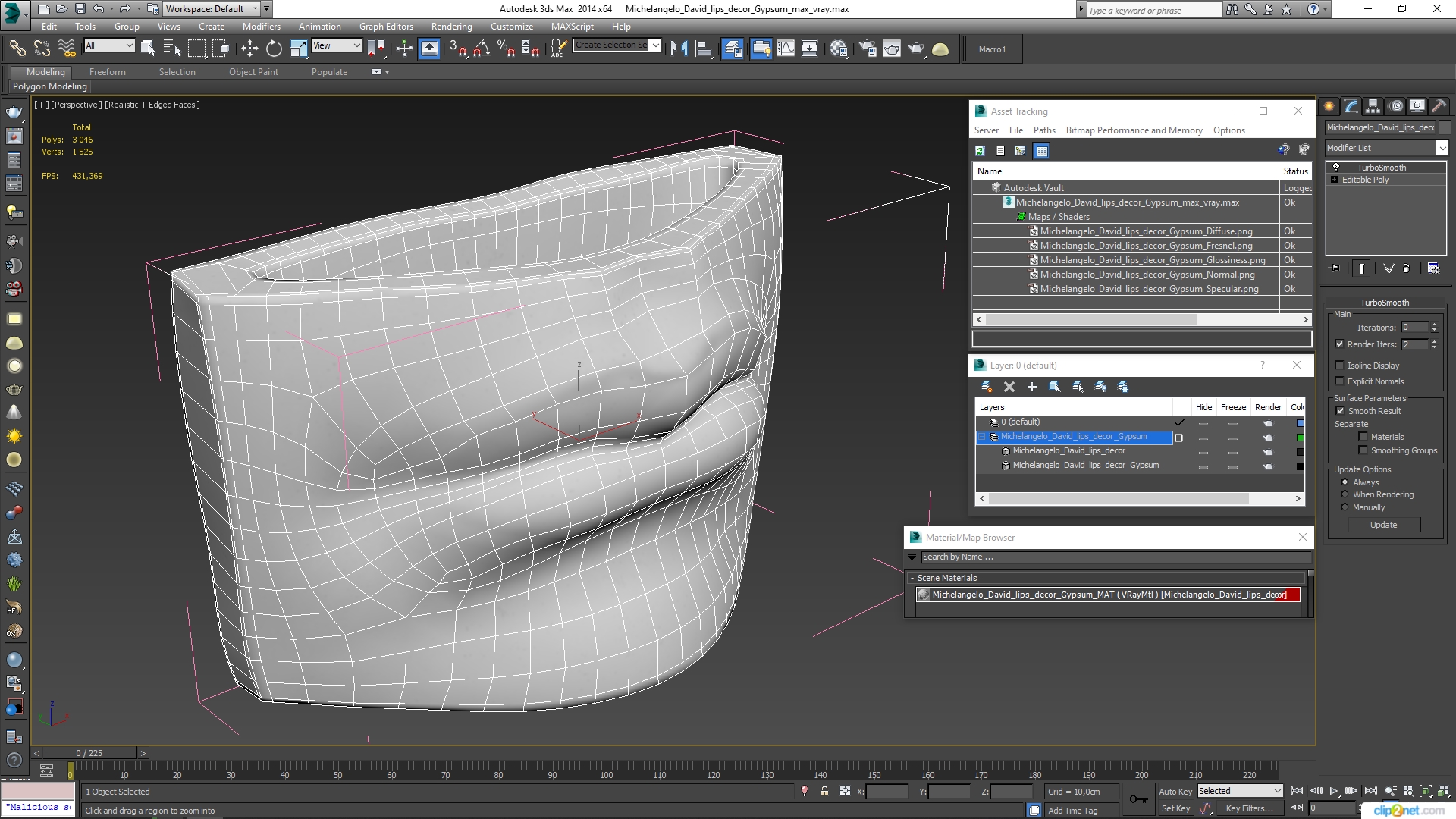Switch to the Object Paint ribbon tab
This screenshot has height=819, width=1456.
253,71
